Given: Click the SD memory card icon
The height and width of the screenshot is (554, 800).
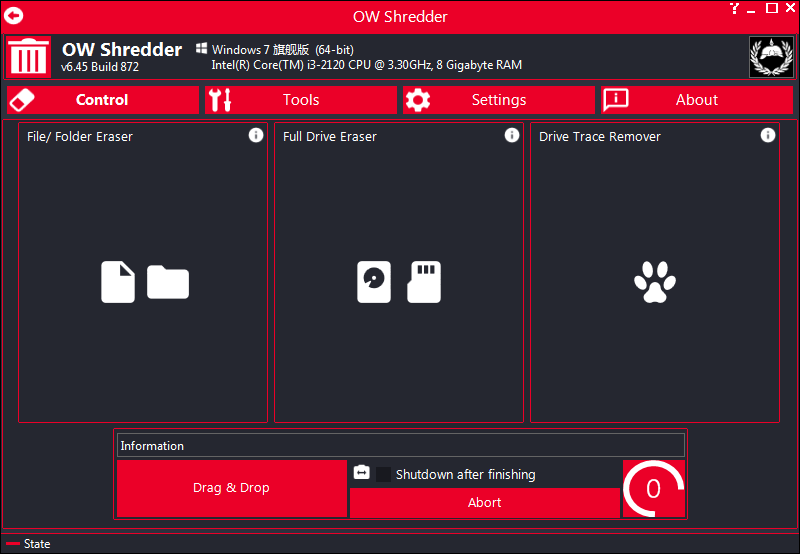Looking at the screenshot, I should [424, 282].
